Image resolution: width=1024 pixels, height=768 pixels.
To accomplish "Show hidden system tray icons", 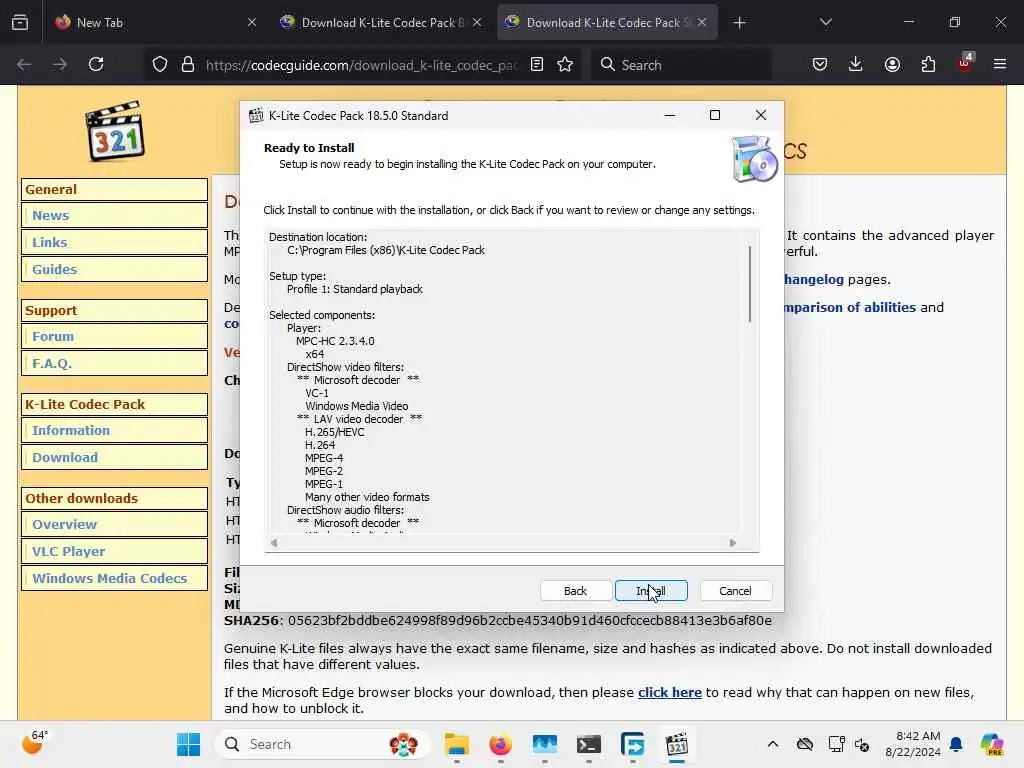I will coord(773,744).
